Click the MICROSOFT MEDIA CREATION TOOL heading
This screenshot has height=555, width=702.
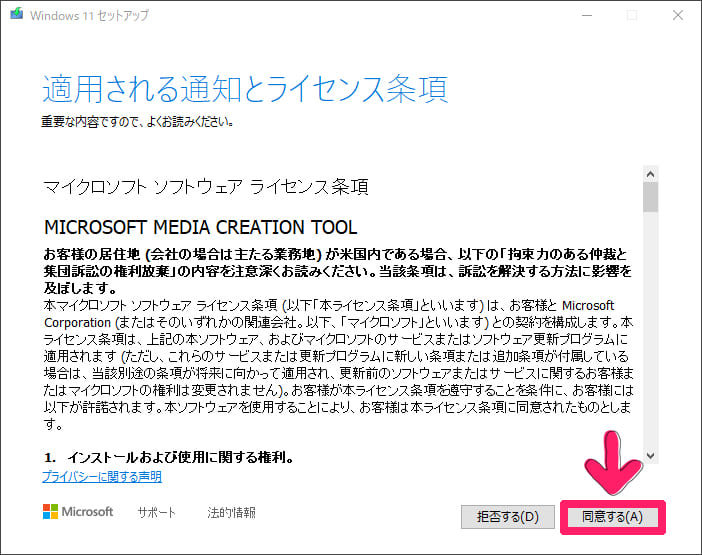[201, 227]
